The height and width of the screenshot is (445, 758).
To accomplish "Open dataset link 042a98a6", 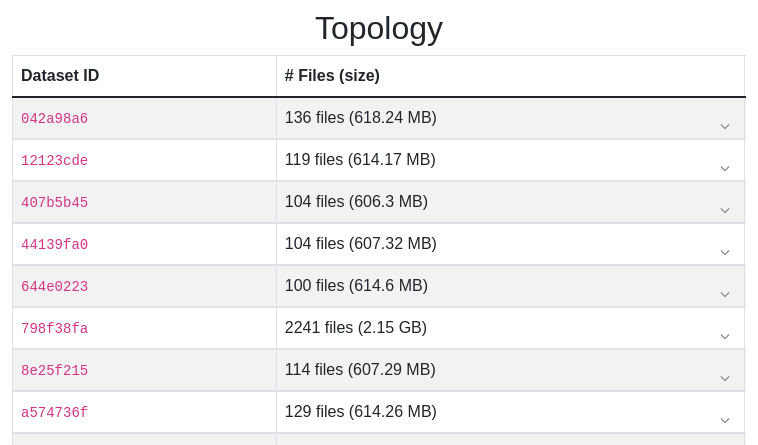I will point(55,118).
